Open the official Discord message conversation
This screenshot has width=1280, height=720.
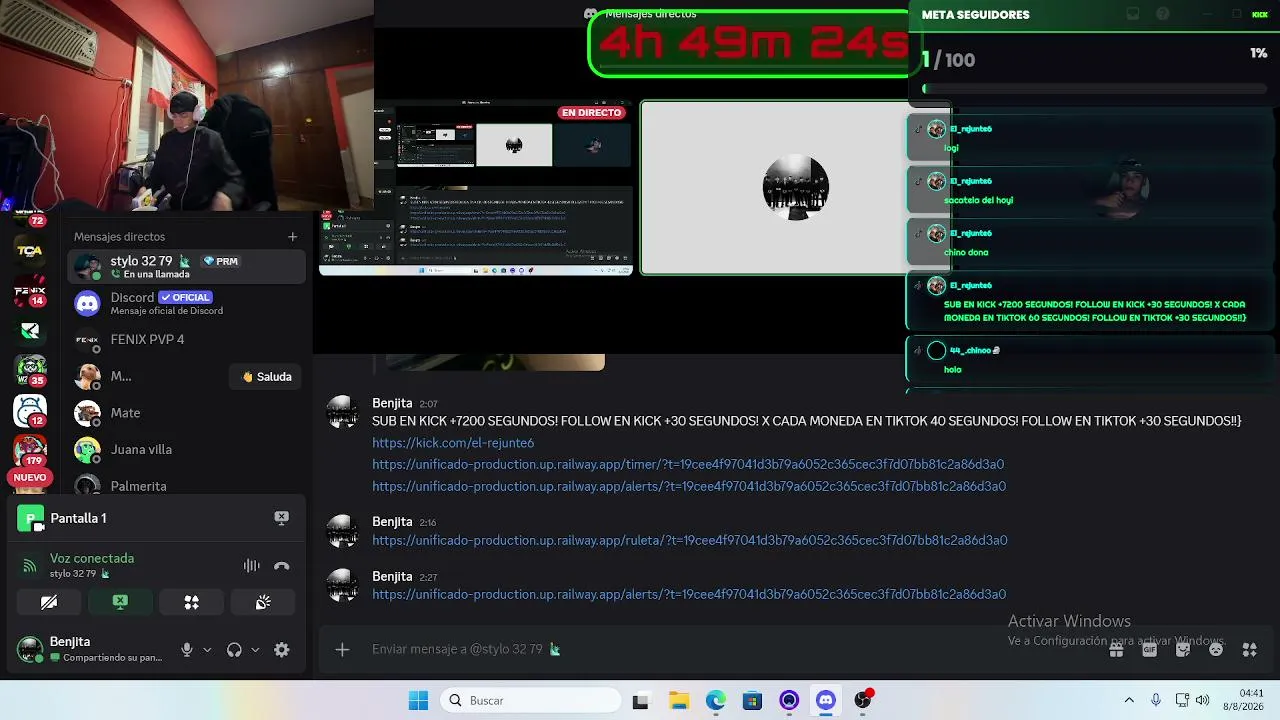coord(186,303)
